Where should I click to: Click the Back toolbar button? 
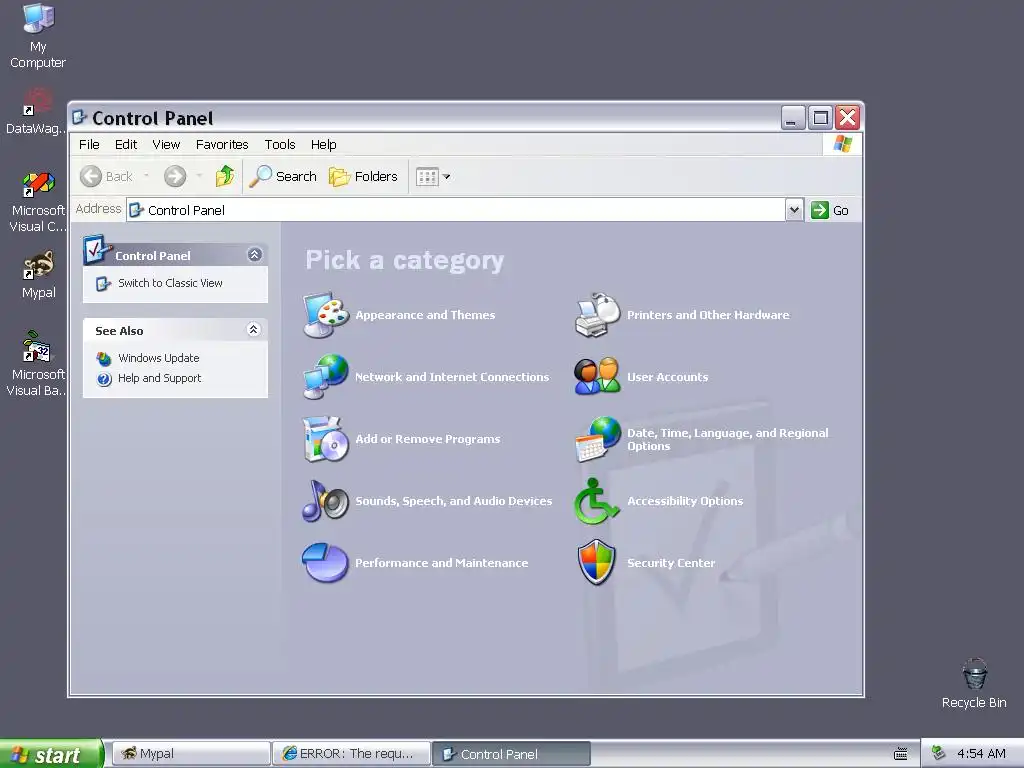click(x=106, y=176)
